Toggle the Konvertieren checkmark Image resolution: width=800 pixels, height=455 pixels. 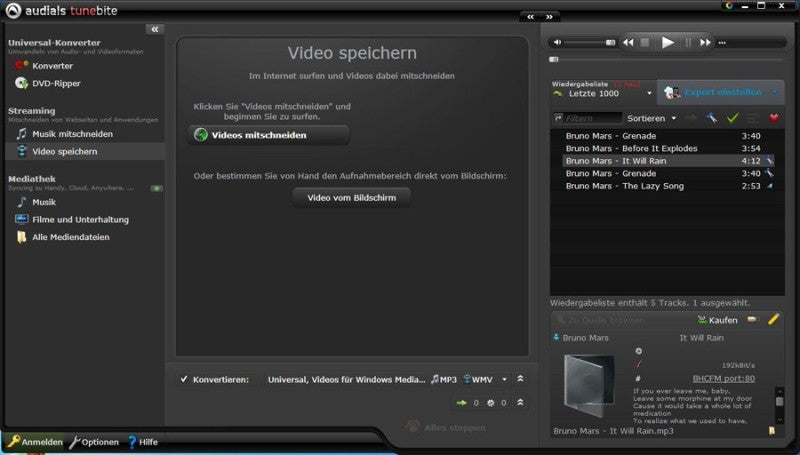[184, 379]
